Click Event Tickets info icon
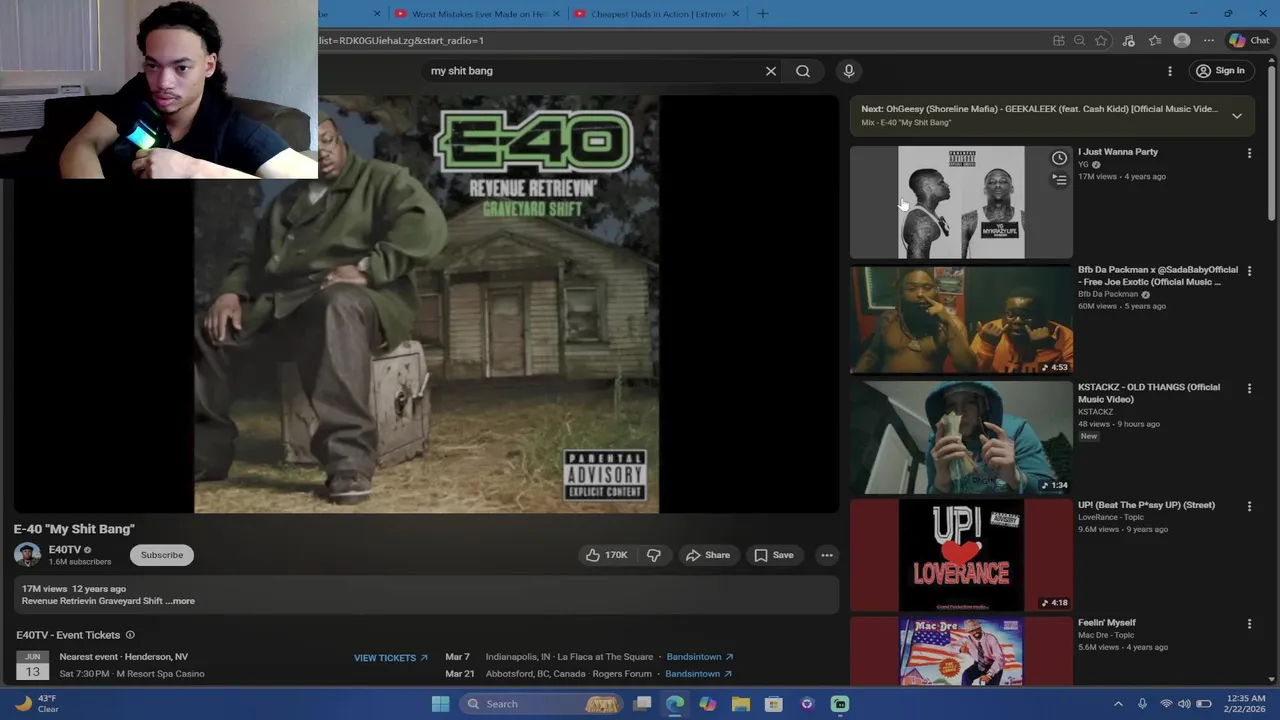 tap(130, 635)
